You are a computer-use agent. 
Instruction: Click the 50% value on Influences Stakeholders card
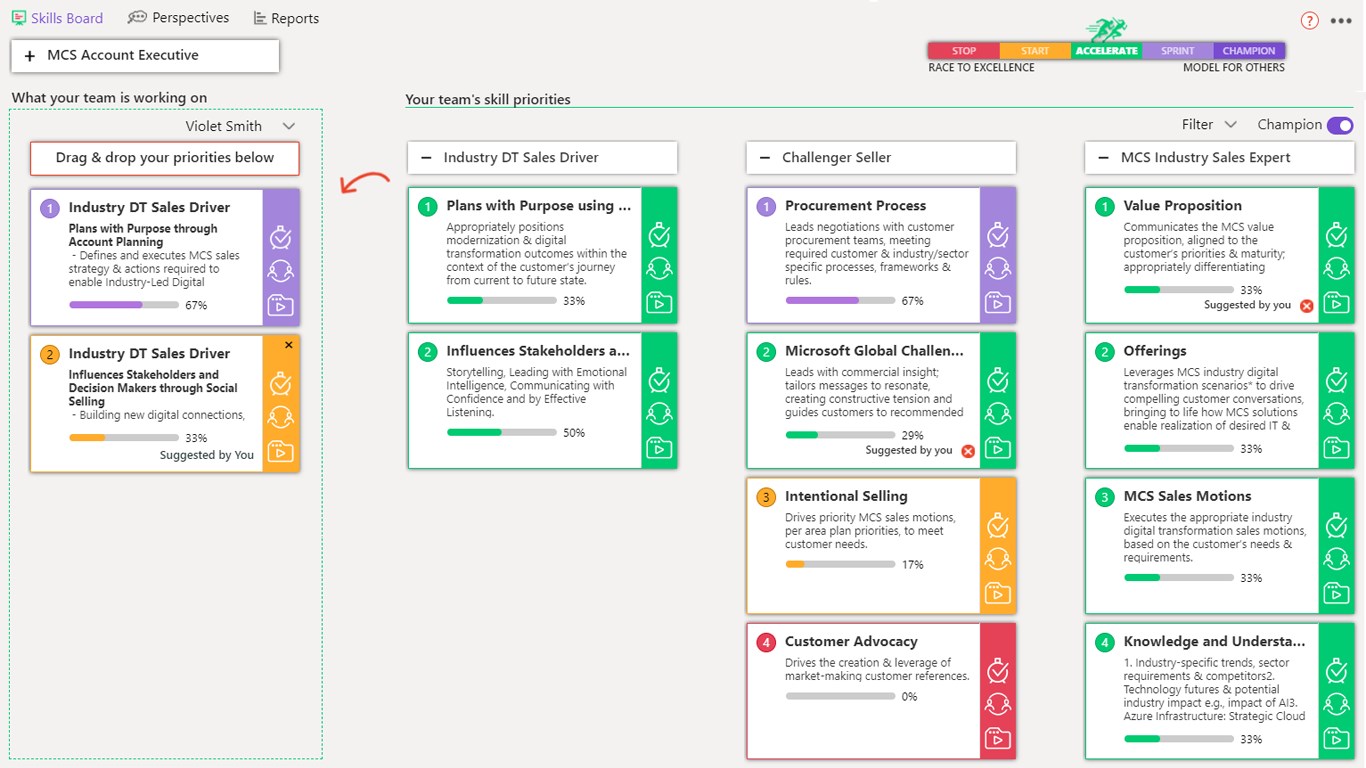coord(574,433)
